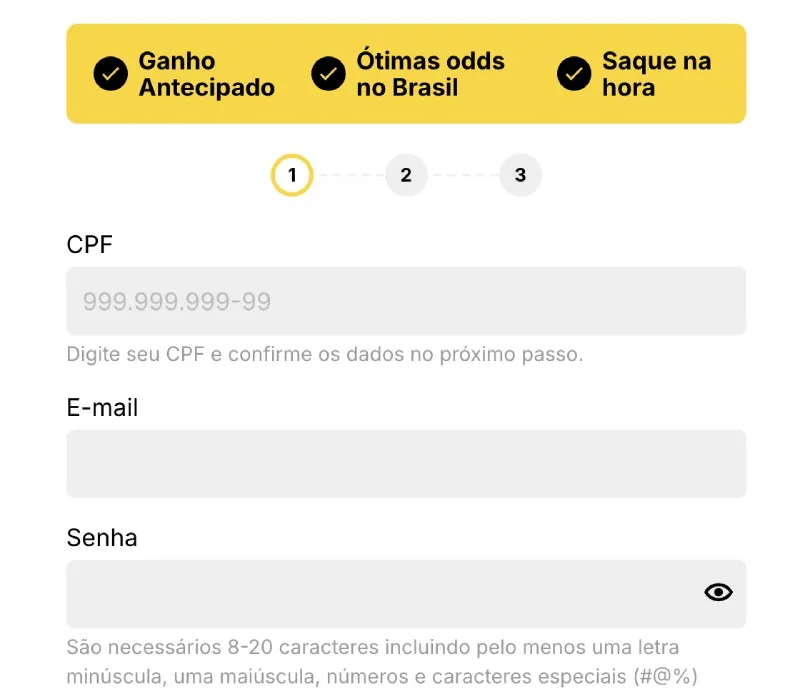The image size is (800, 699).
Task: Click the Senha field label
Action: [x=102, y=538]
